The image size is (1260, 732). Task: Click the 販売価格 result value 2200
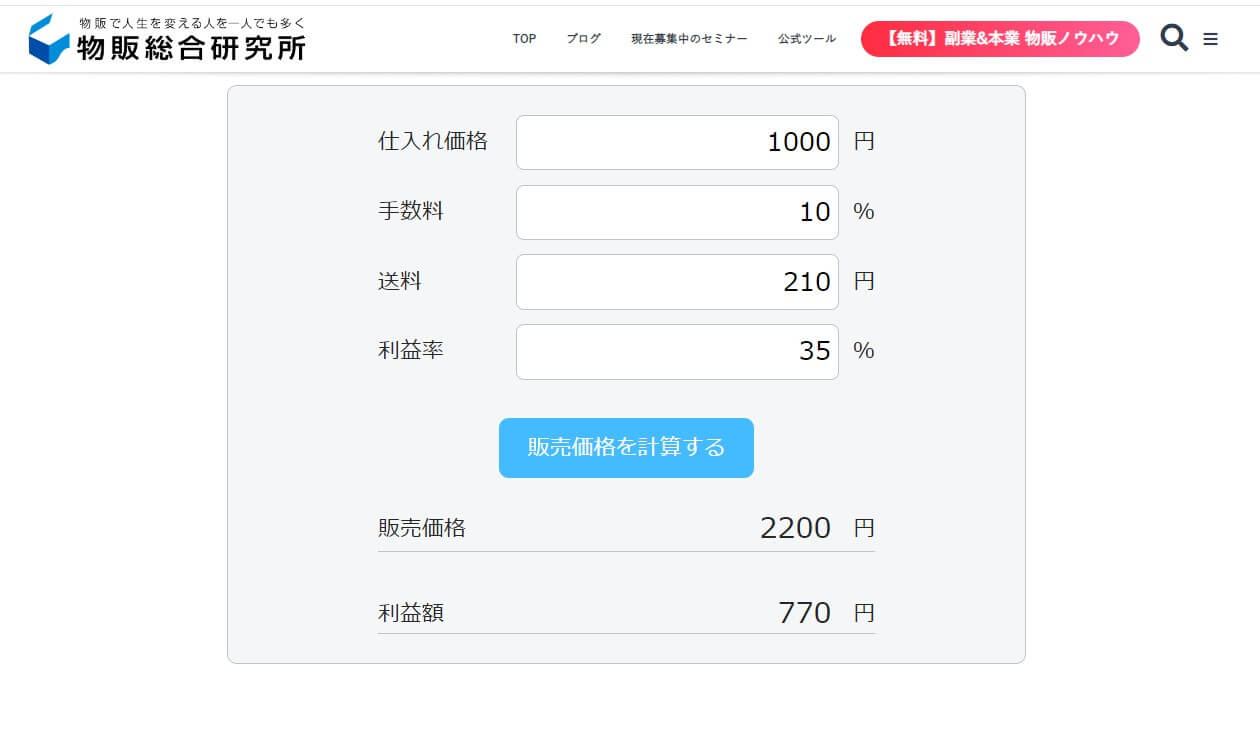(795, 527)
